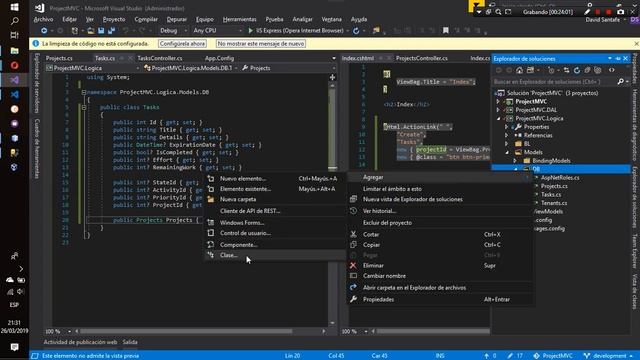Image resolution: width=640 pixels, height=360 pixels.
Task: Click the new project toolbar icon
Action: coord(75,31)
